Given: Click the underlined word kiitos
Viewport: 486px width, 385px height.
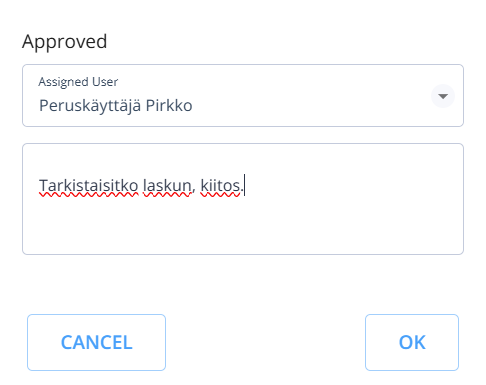Looking at the screenshot, I should coord(220,186).
